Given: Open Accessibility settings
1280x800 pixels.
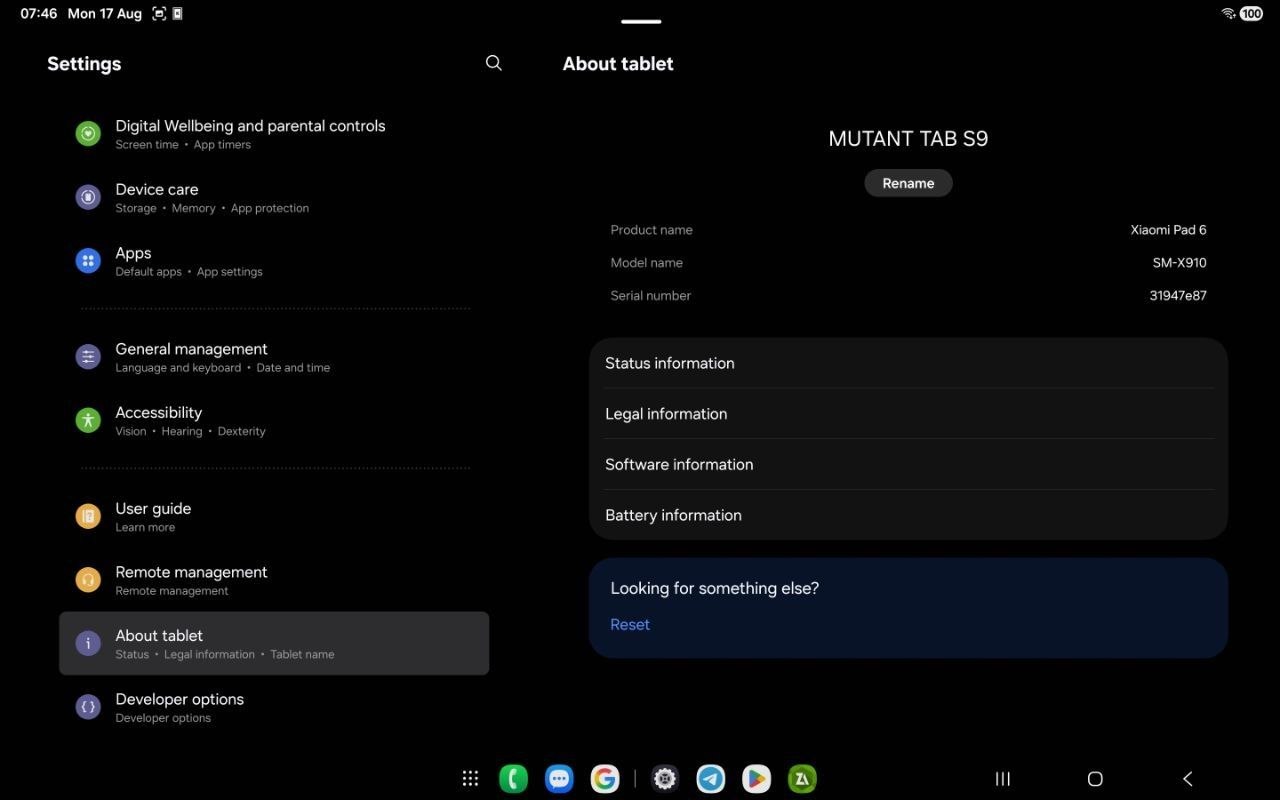Looking at the screenshot, I should click(274, 420).
